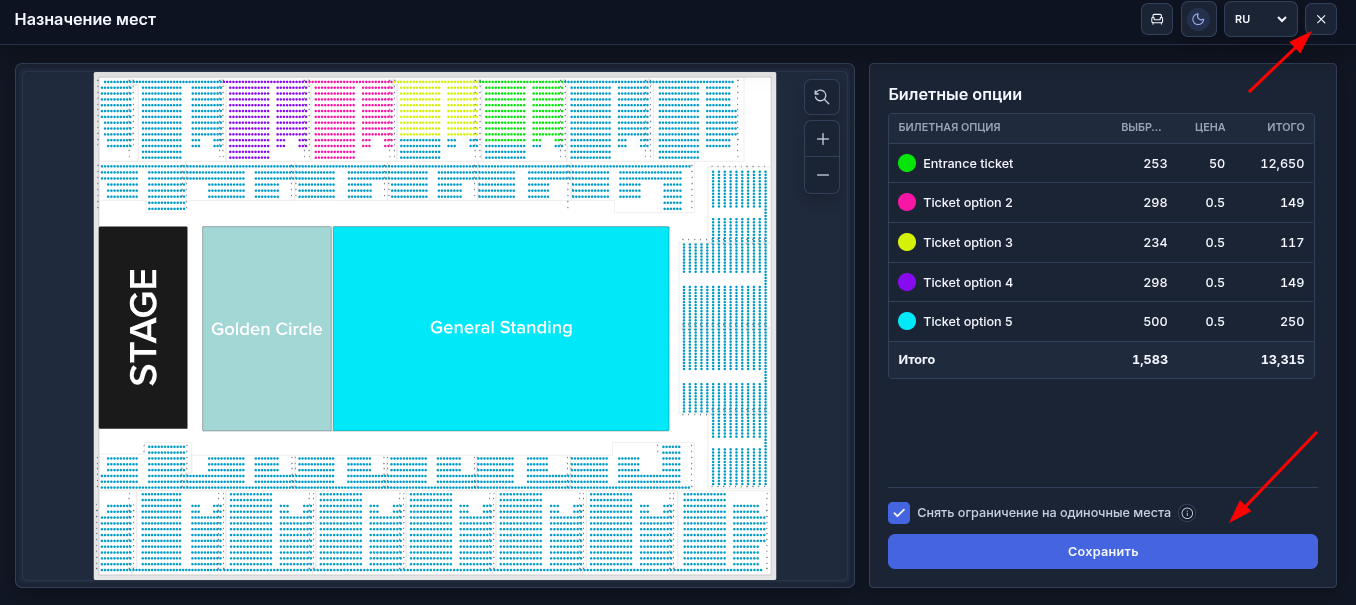Select the green Entrance ticket swatch

click(907, 163)
